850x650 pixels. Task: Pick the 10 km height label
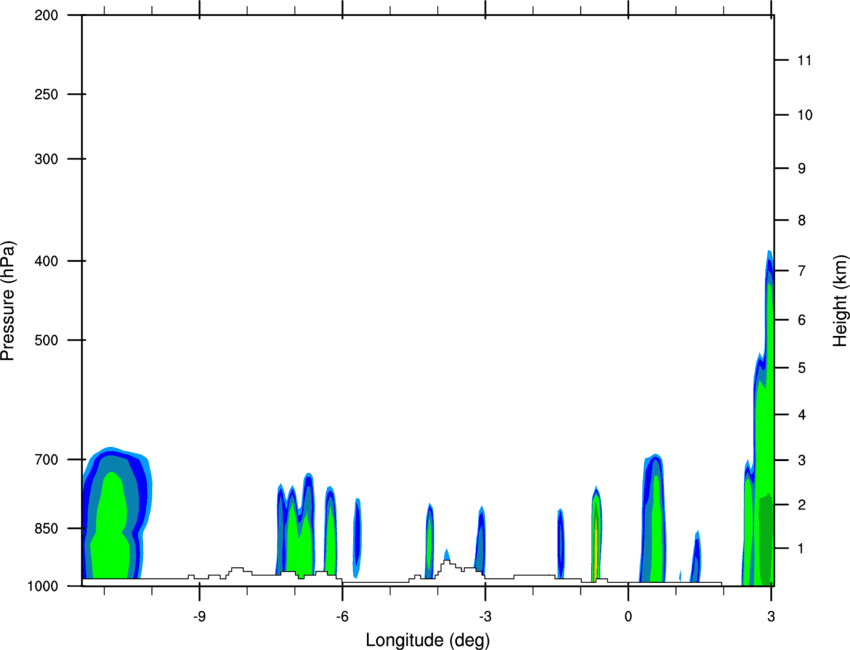pos(805,115)
